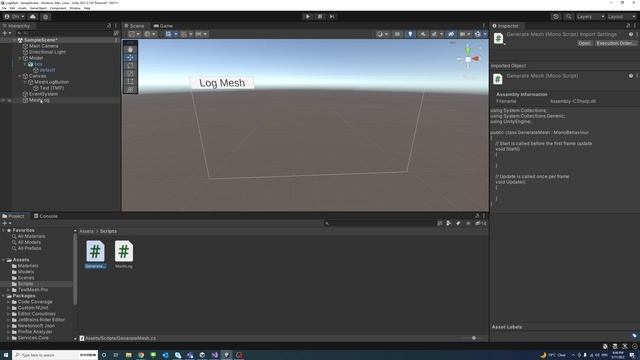Image resolution: width=640 pixels, height=360 pixels.
Task: Click the Project panel search field
Action: (x=379, y=223)
